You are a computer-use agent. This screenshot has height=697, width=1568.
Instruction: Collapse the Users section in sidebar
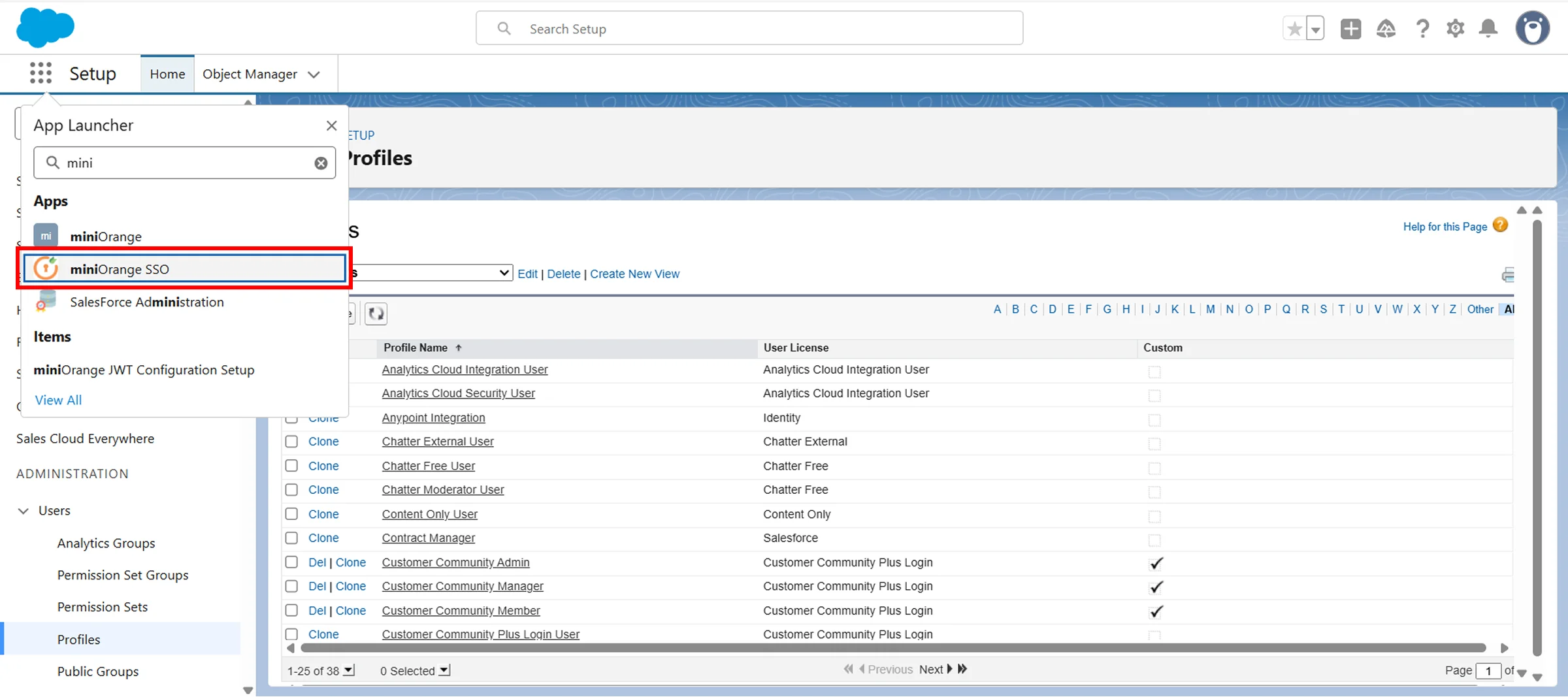tap(23, 511)
